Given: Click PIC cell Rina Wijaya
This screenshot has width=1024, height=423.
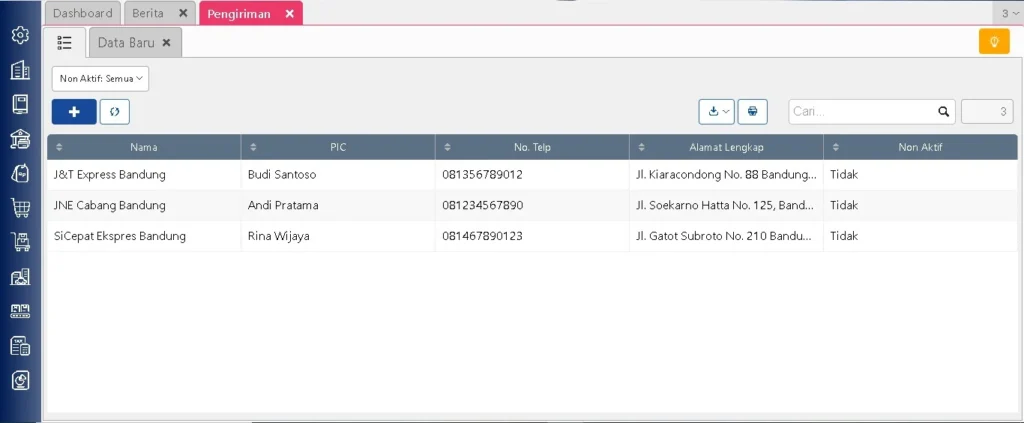Looking at the screenshot, I should tap(279, 236).
